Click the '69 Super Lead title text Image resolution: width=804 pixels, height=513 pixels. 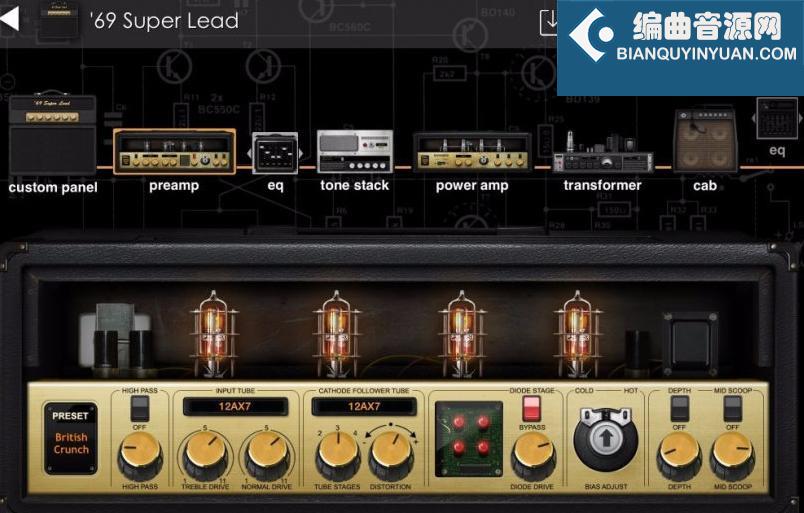click(x=164, y=21)
